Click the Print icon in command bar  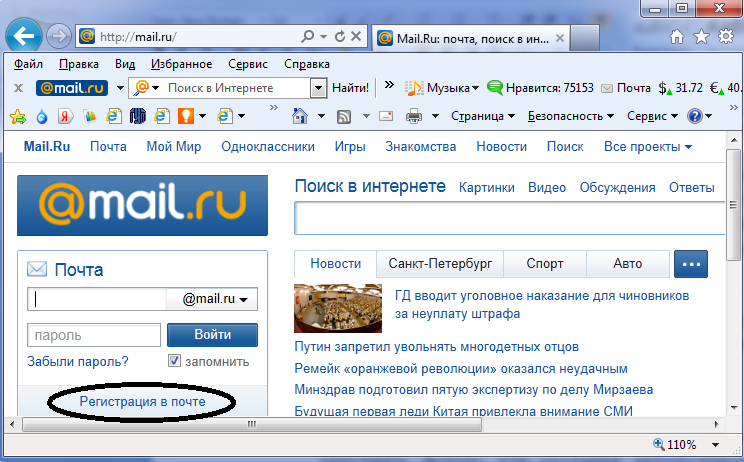coord(413,116)
